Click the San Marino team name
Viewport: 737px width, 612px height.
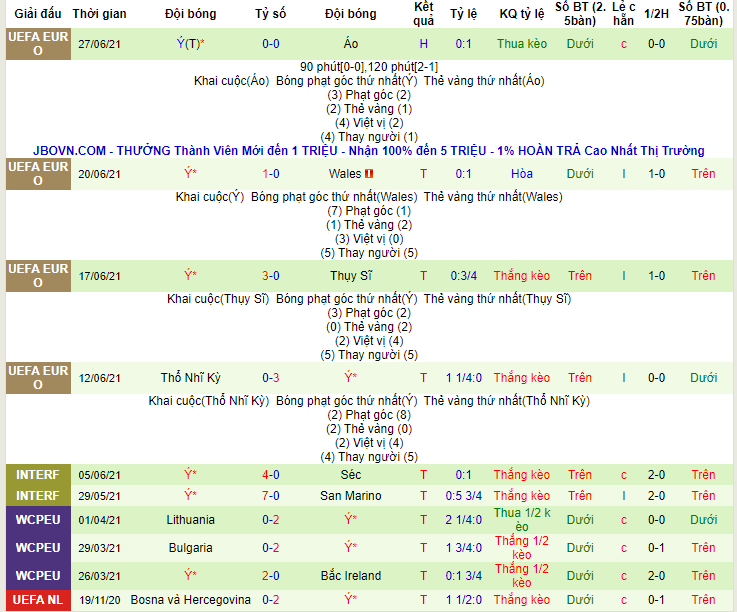coord(350,496)
